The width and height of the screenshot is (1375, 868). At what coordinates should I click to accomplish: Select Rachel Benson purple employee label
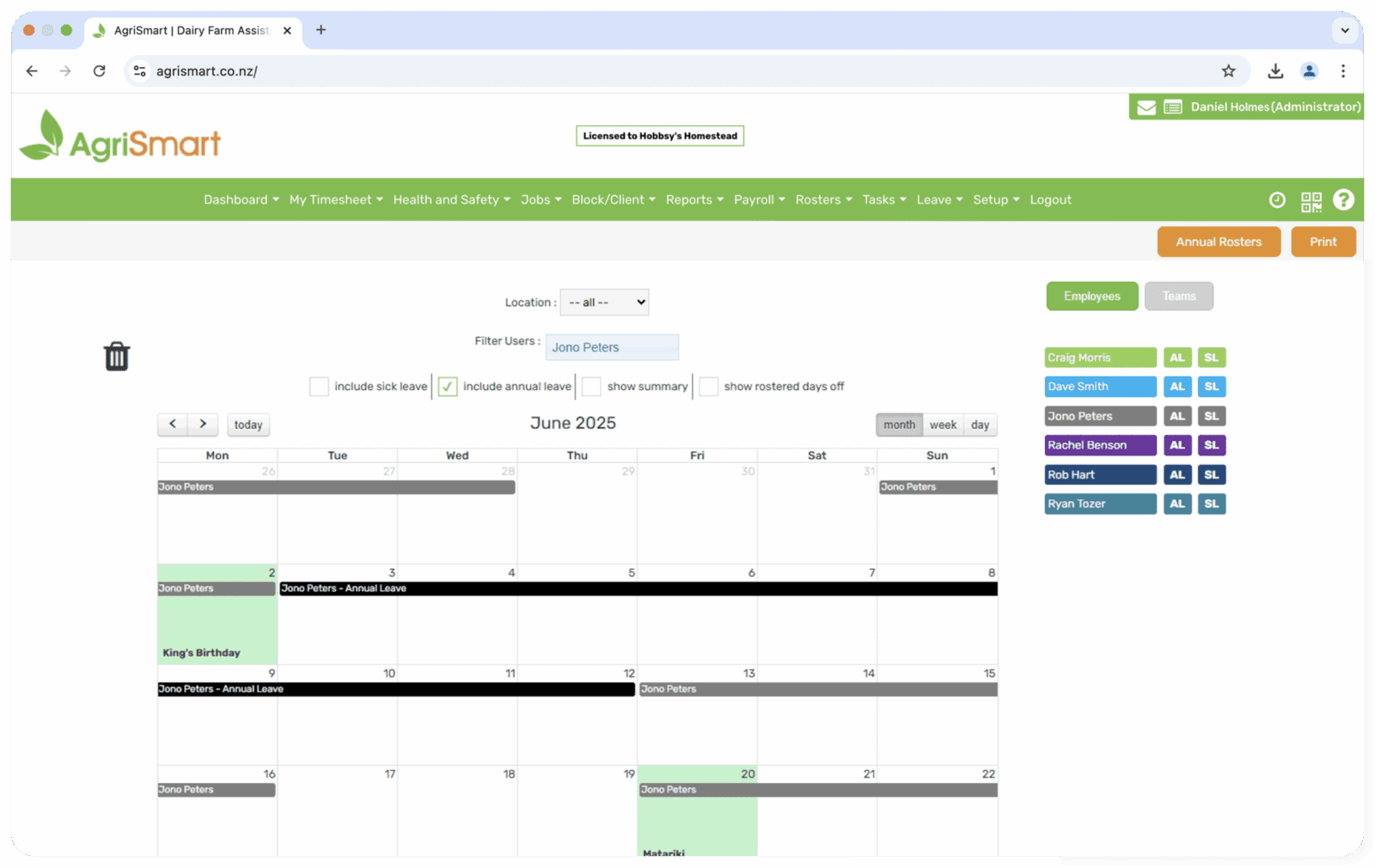[x=1100, y=445]
